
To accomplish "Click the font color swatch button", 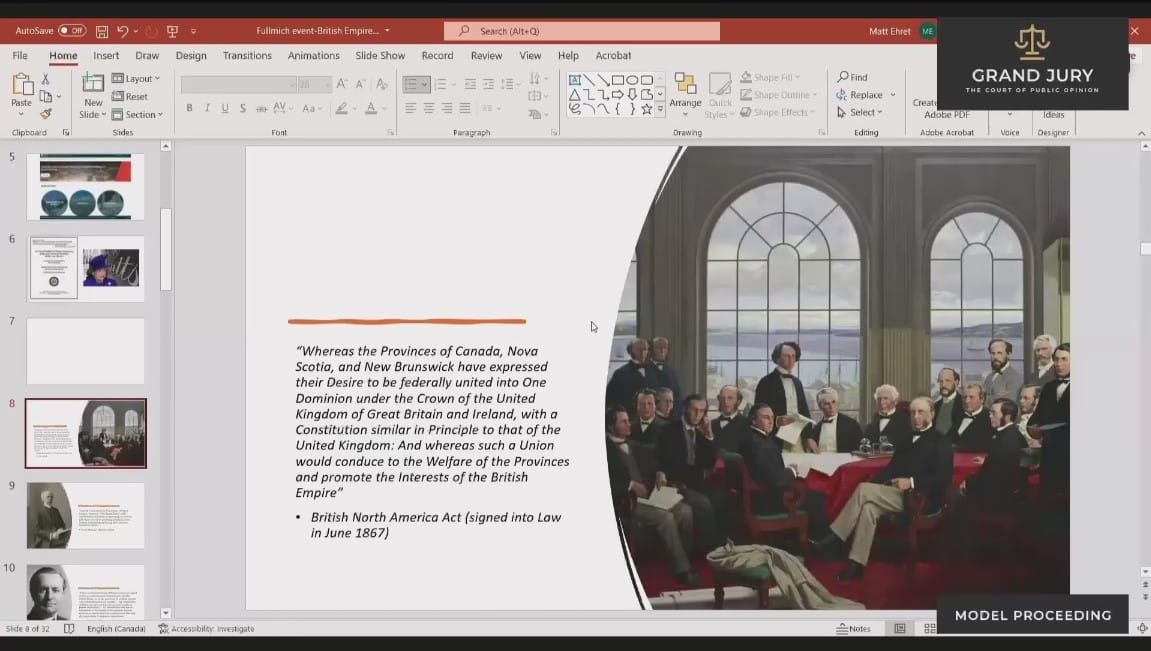I will click(x=370, y=108).
